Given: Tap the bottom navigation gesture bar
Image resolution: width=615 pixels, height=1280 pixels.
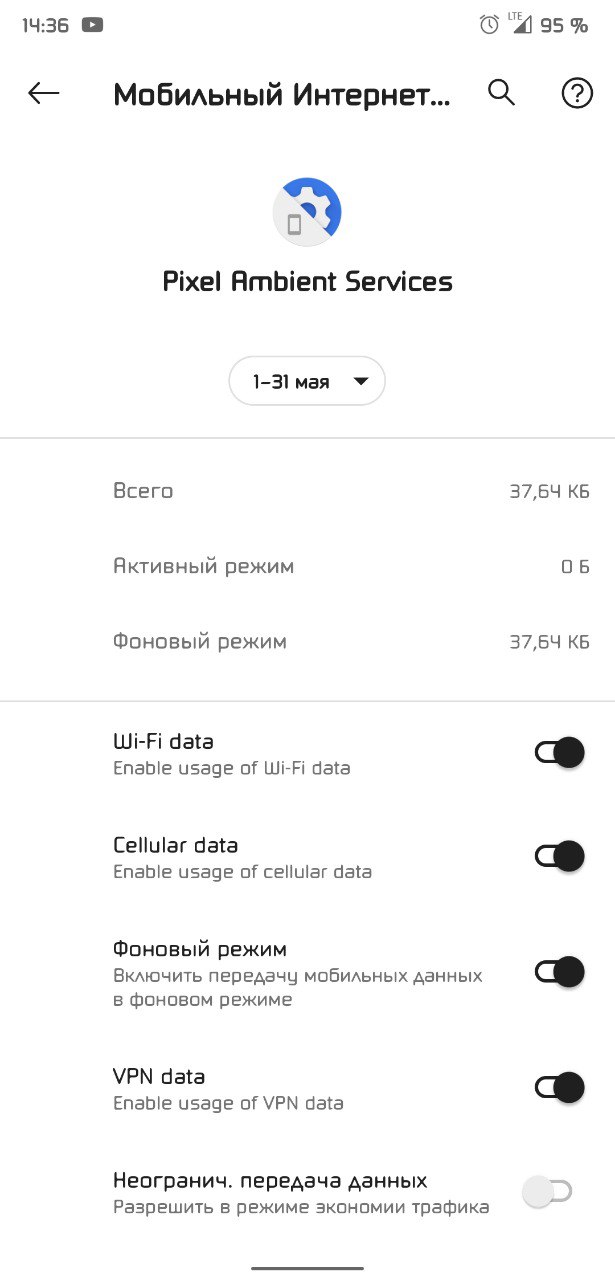Looking at the screenshot, I should click(307, 1268).
